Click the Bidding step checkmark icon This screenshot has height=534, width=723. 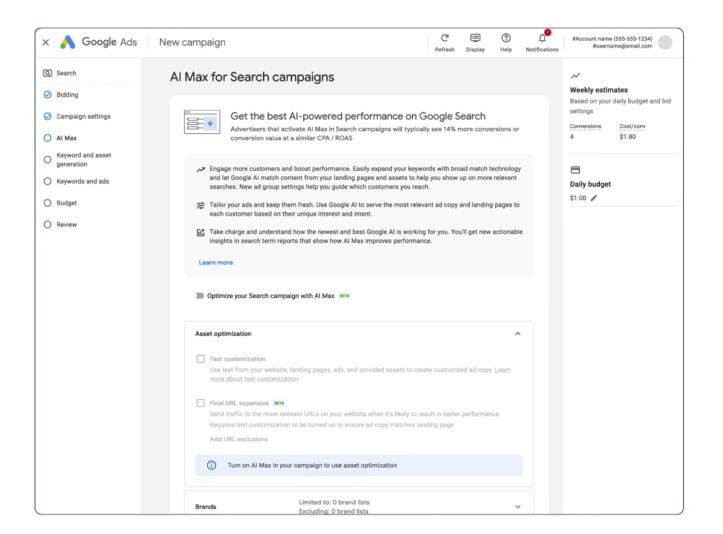pos(47,95)
